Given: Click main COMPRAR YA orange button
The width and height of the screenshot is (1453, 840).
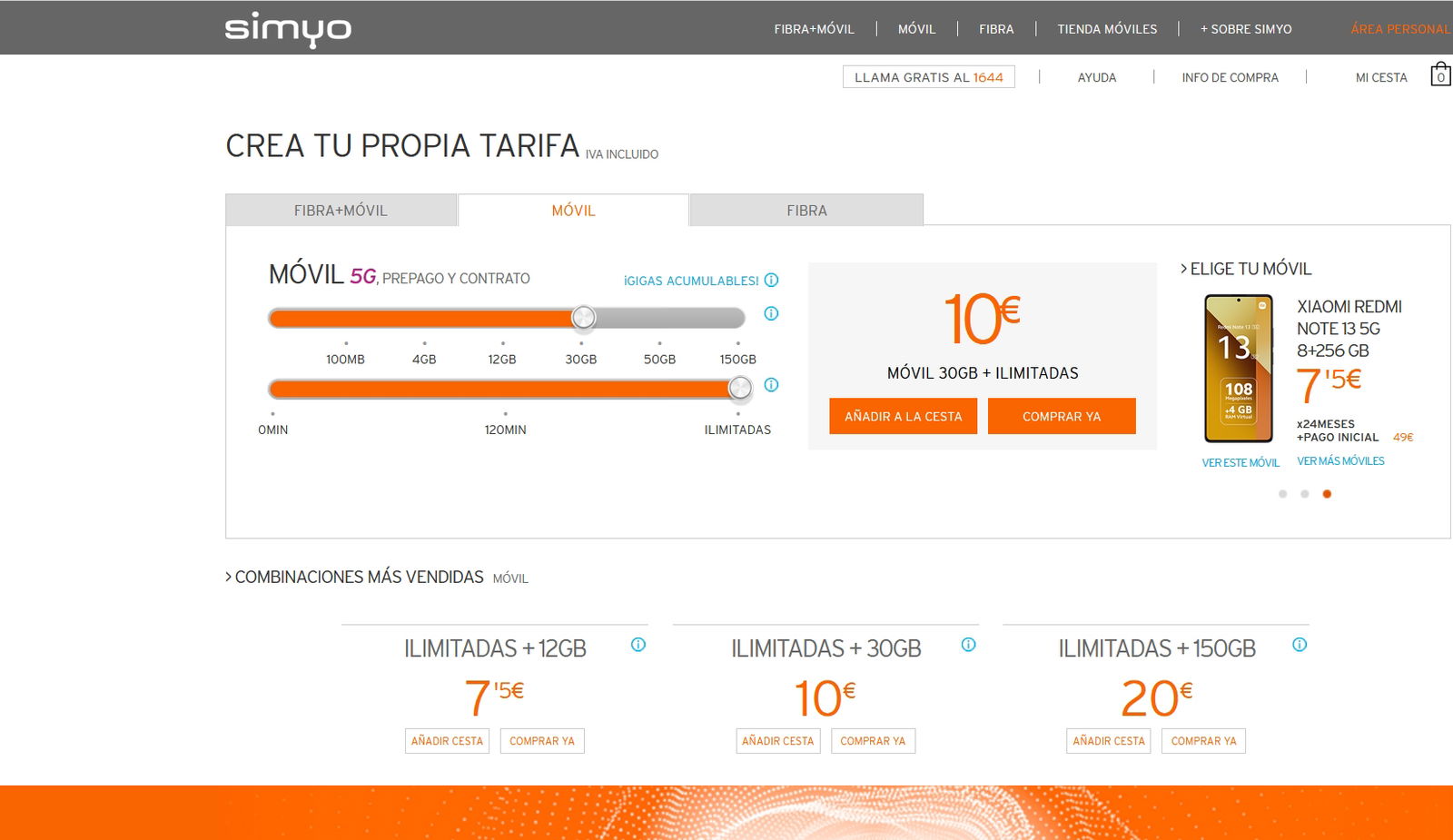Looking at the screenshot, I should pos(1062,416).
